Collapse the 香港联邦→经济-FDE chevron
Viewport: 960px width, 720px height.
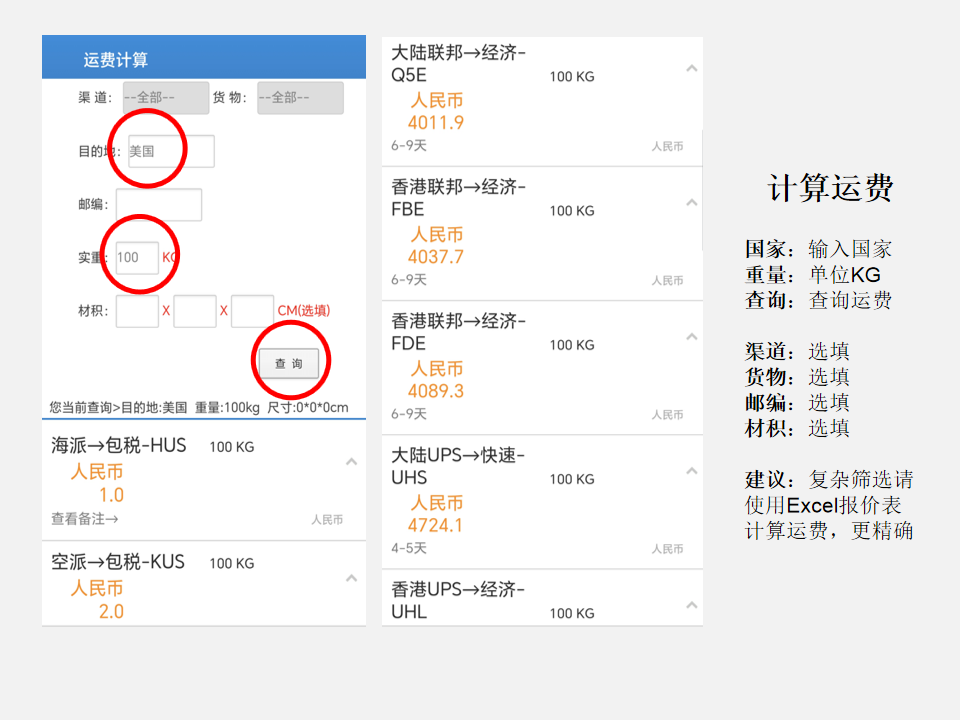691,337
